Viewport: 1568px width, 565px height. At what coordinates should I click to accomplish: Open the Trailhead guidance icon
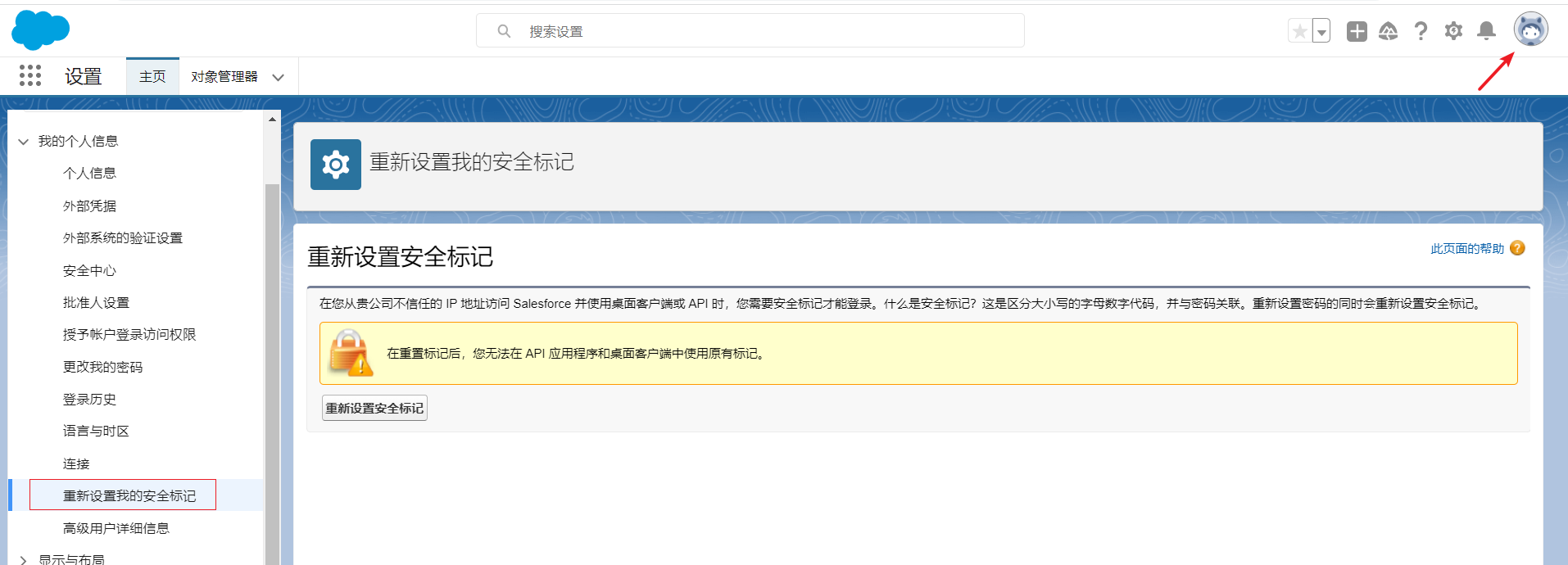1388,31
